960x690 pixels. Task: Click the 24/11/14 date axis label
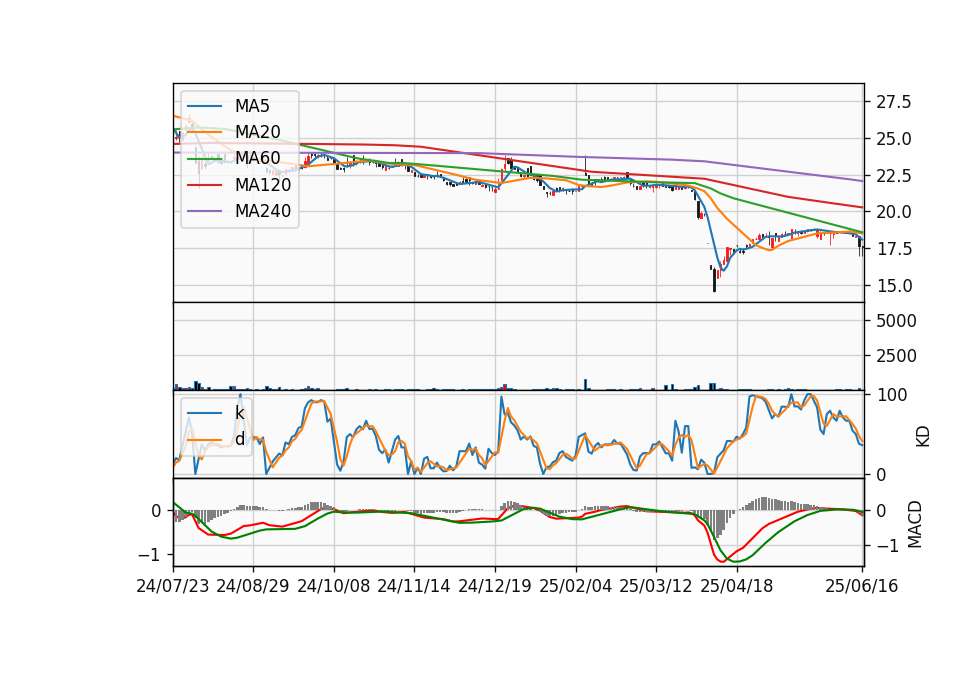[x=414, y=586]
